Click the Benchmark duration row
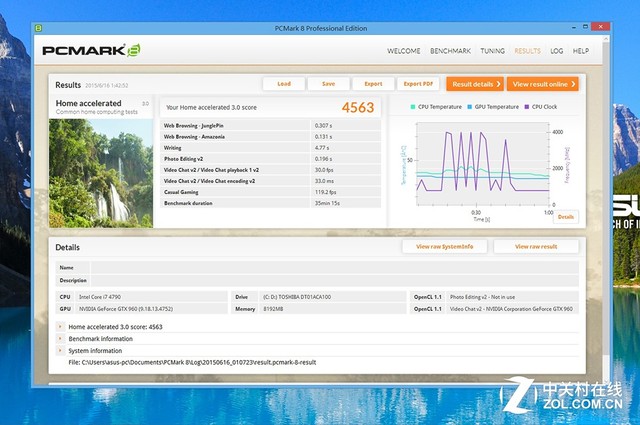Viewport: 640px width, 425px height. point(271,203)
